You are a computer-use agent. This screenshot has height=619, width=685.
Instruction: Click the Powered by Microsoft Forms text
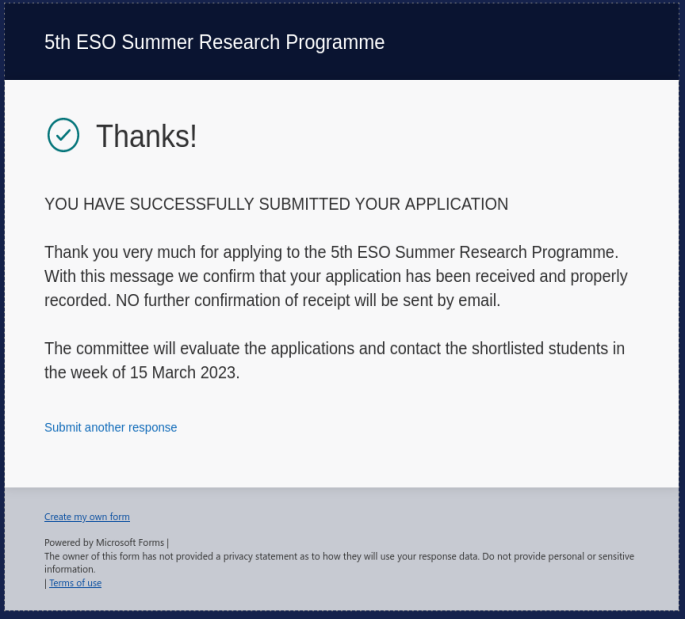[104, 543]
